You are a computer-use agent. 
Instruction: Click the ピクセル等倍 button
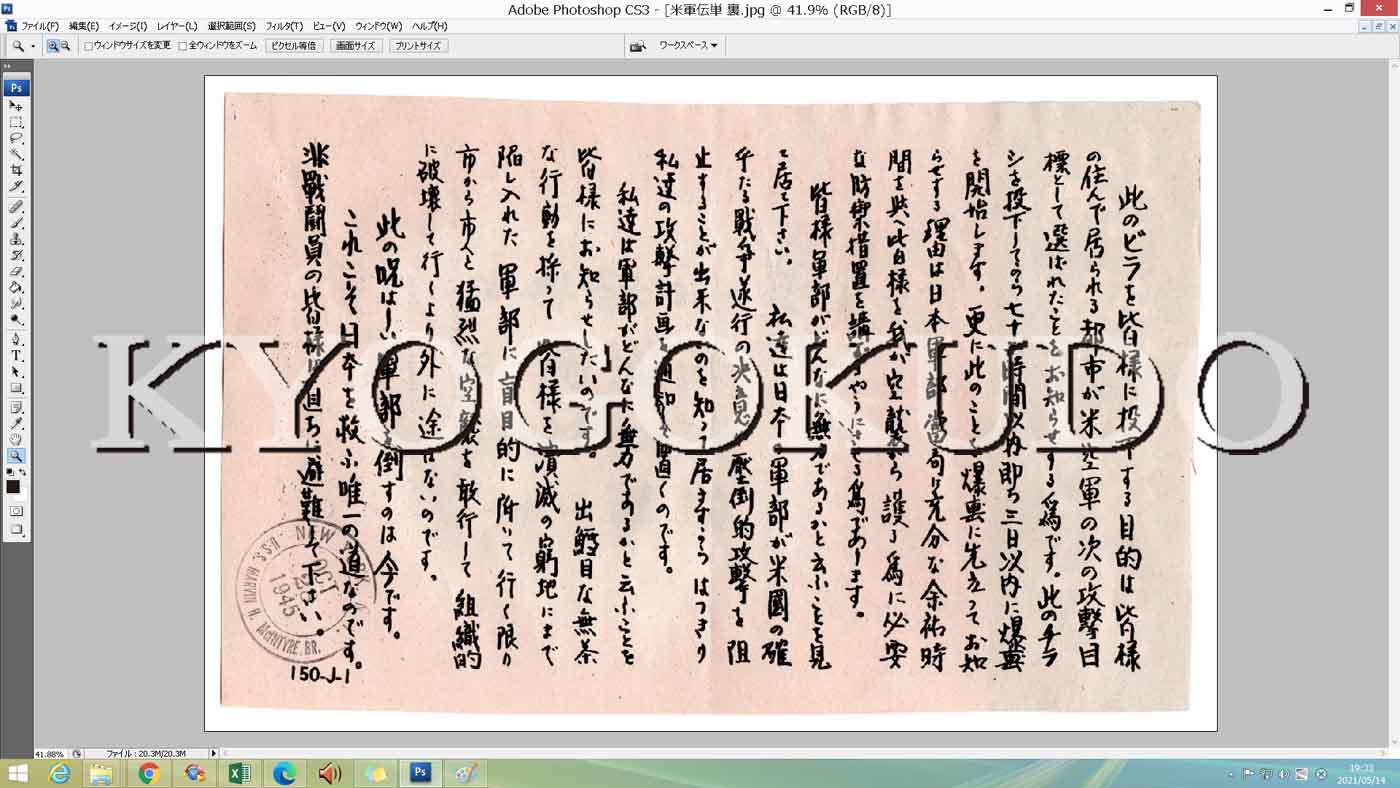pyautogui.click(x=294, y=46)
